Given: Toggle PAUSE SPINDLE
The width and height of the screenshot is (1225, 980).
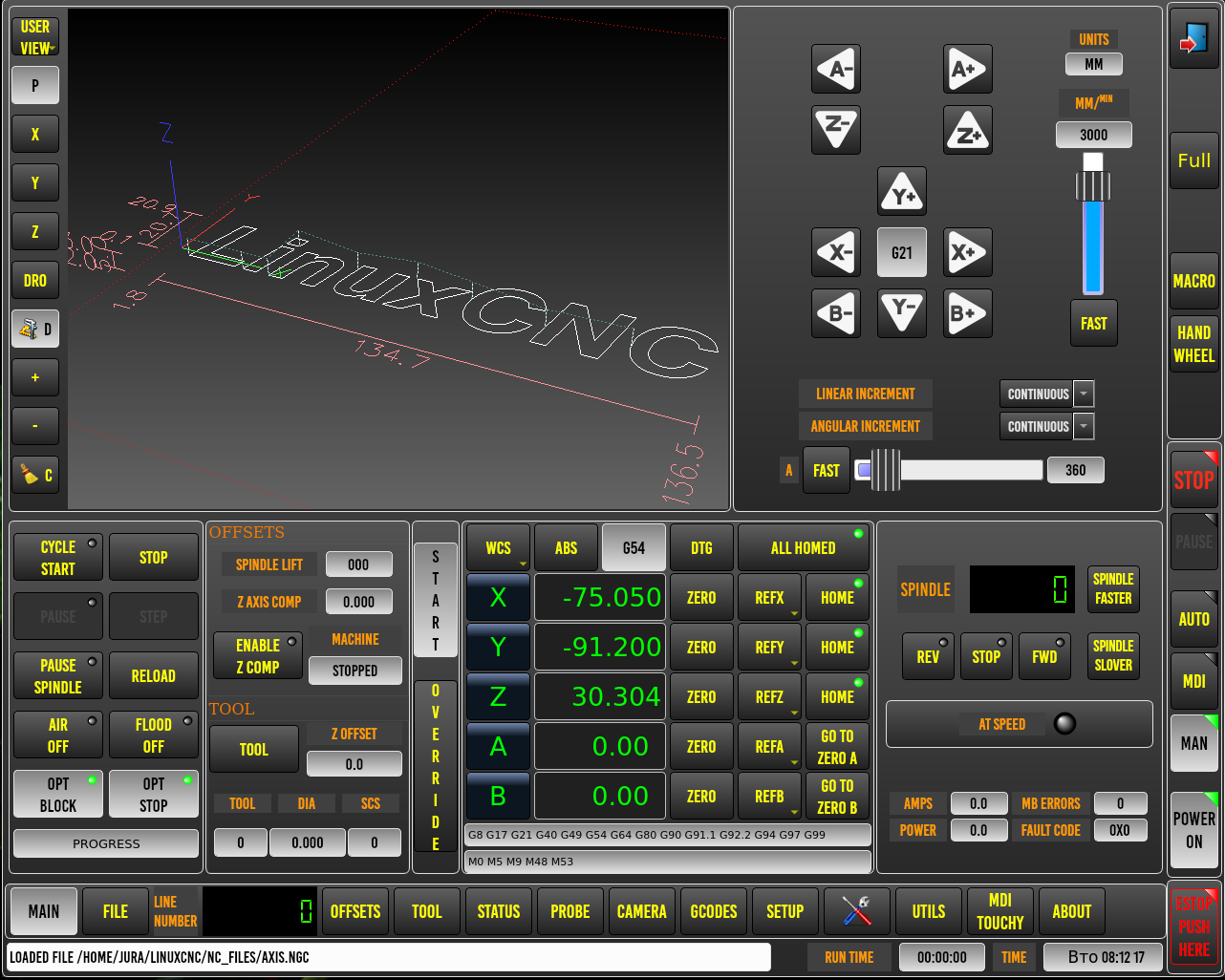Looking at the screenshot, I should click(58, 676).
